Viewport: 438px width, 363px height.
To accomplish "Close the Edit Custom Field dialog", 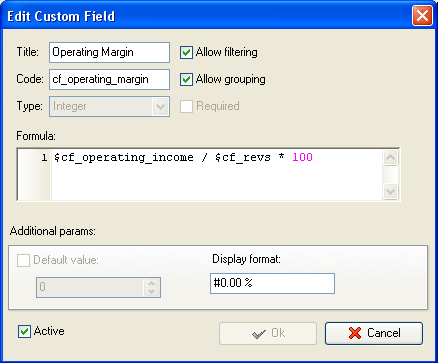I will tap(422, 16).
